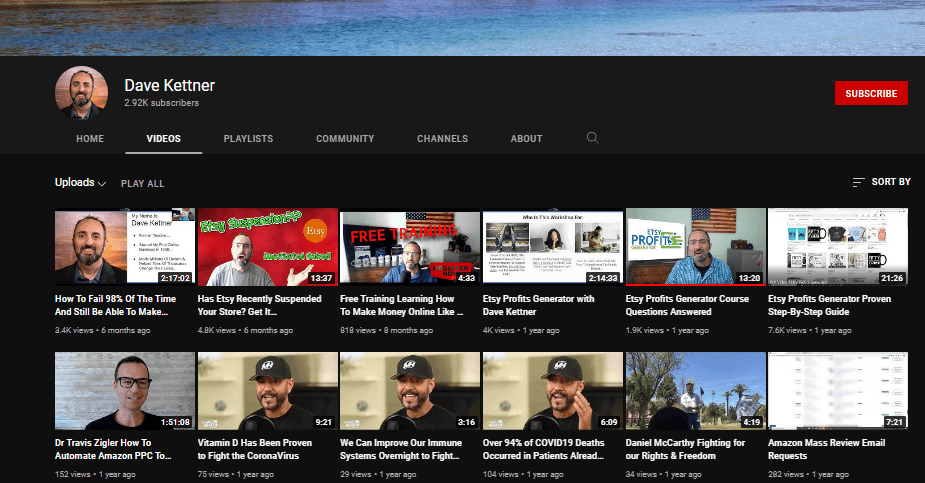The image size is (925, 483).
Task: Open thumbnail of How To Fail 98% video
Action: (x=125, y=247)
